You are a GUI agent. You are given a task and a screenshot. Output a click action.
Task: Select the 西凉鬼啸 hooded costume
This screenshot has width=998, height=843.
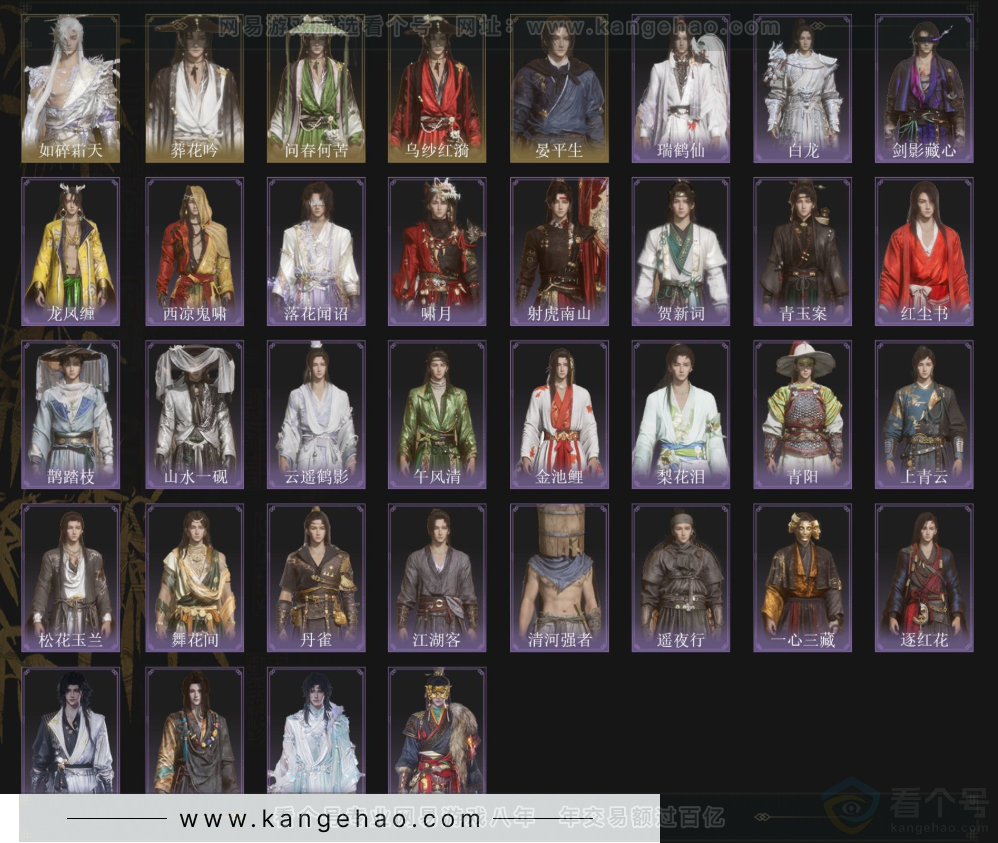coord(193,251)
